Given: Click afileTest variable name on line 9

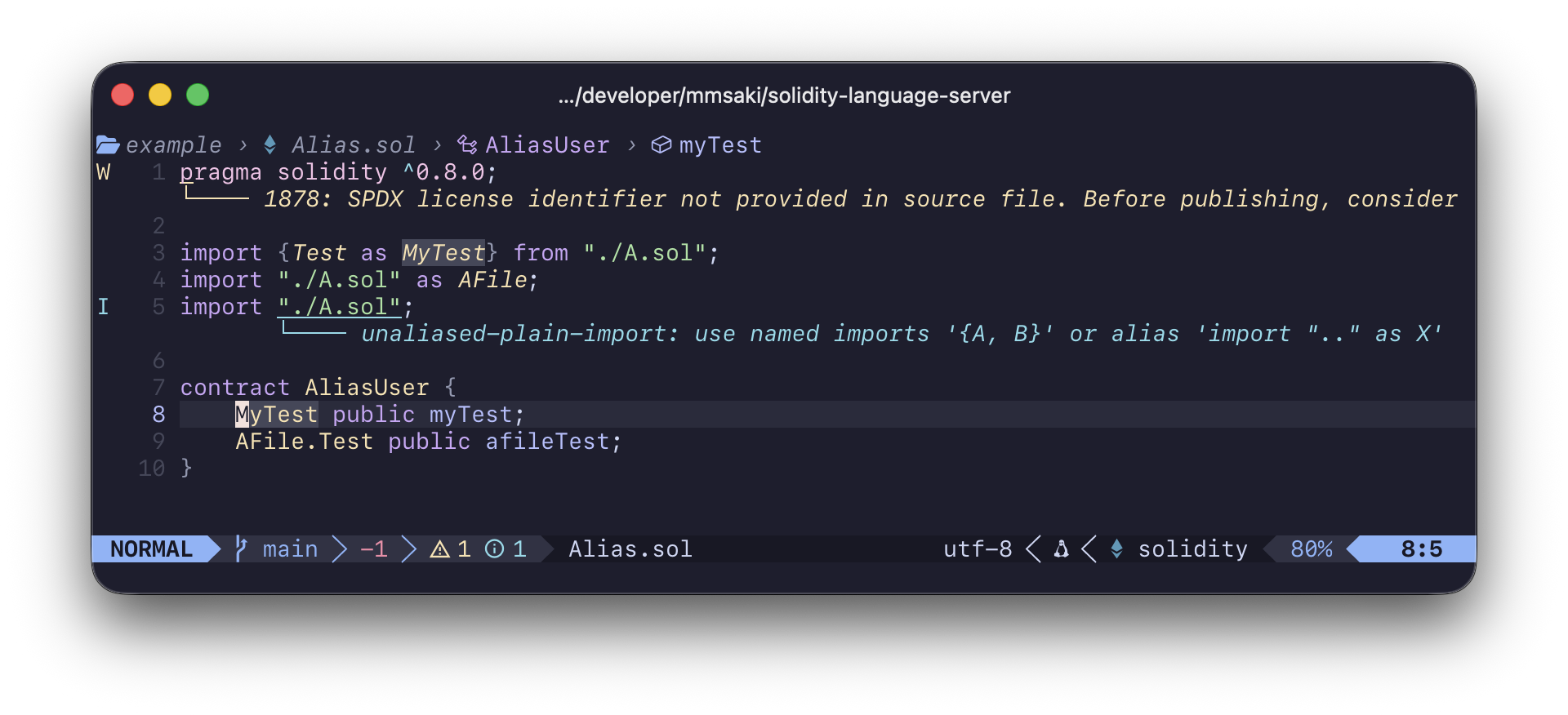Looking at the screenshot, I should (x=547, y=442).
